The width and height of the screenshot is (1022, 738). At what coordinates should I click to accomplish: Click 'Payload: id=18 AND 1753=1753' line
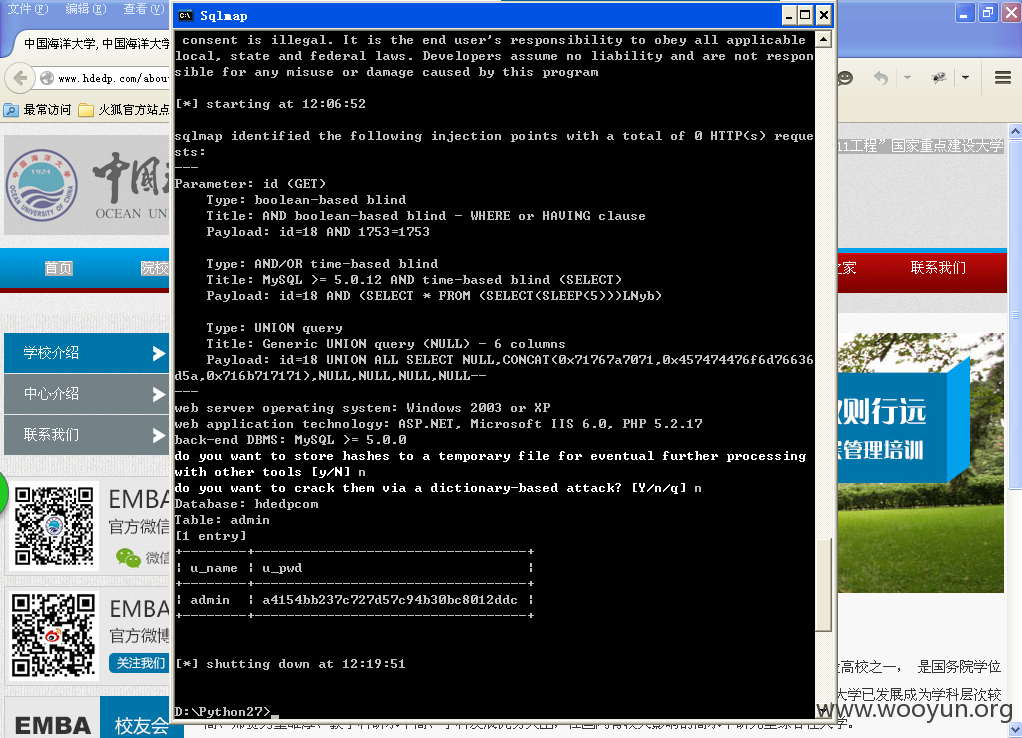(318, 231)
